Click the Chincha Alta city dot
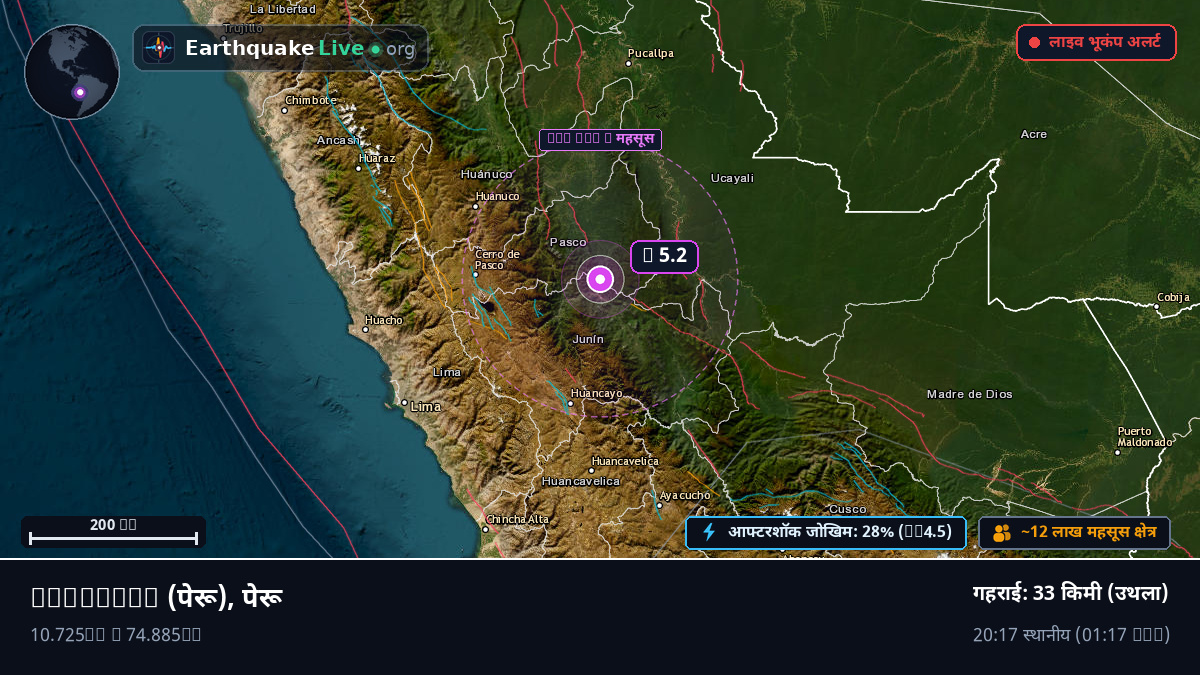This screenshot has height=675, width=1200. 485,529
